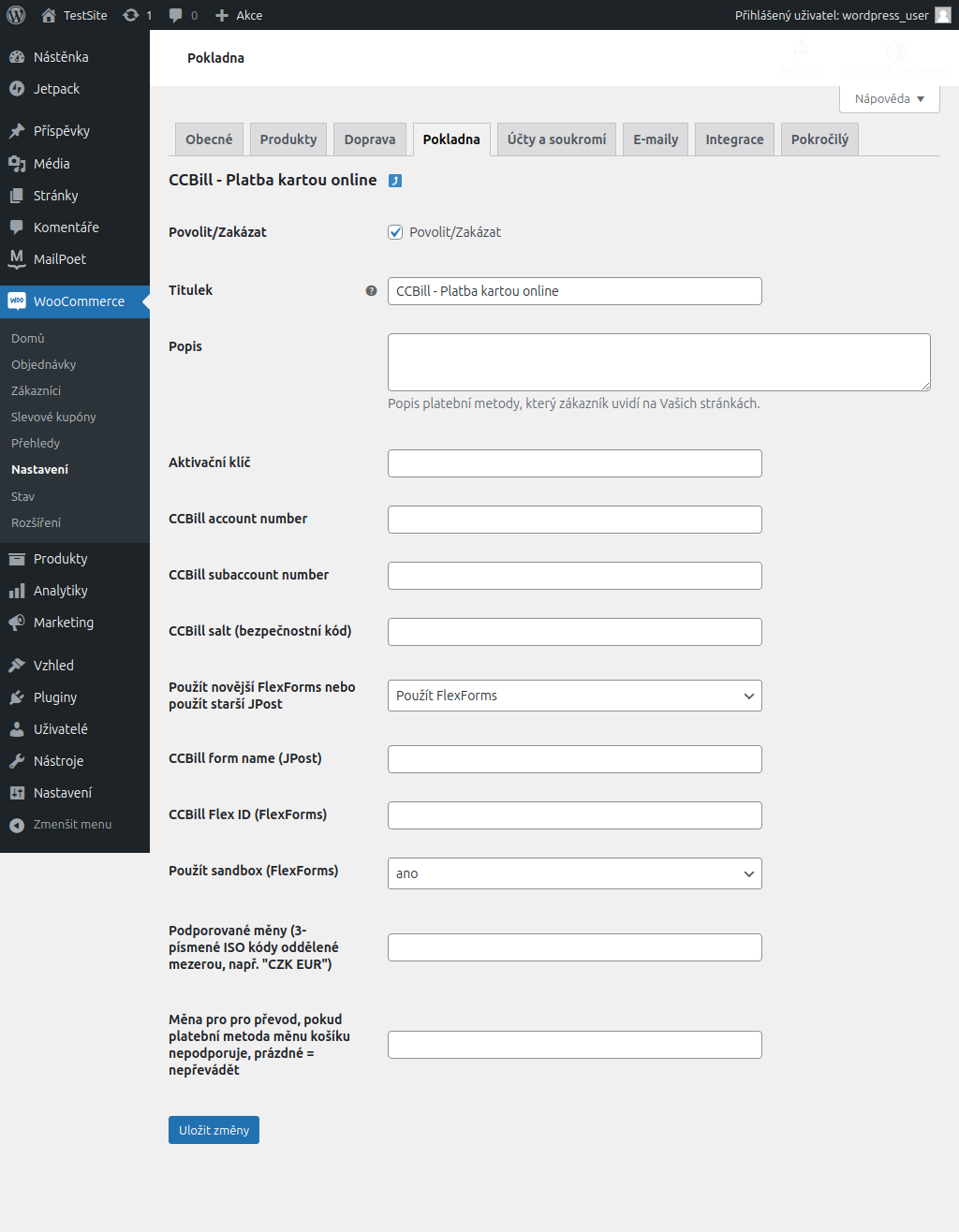
Task: Focus the CCBill Flex ID field
Action: (575, 815)
